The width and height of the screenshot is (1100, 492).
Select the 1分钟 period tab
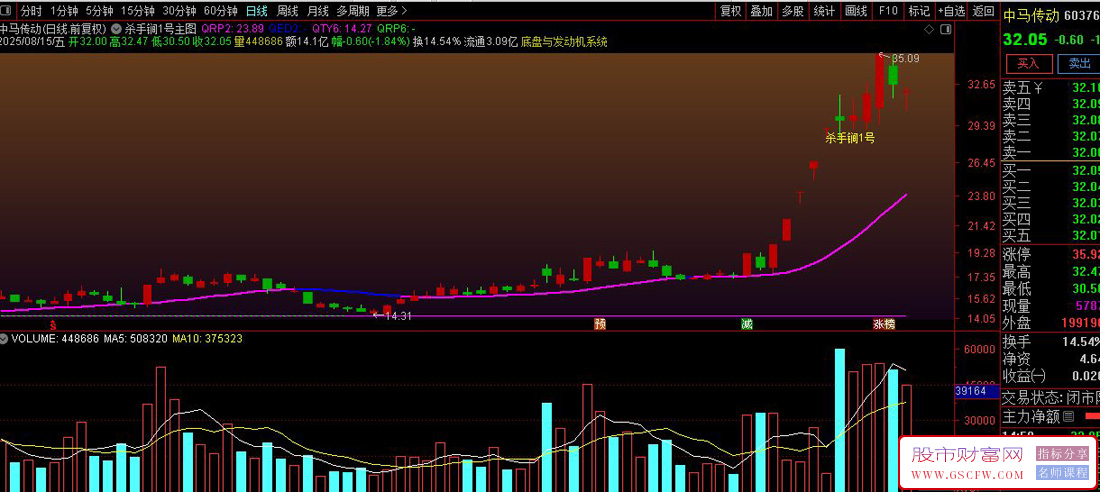click(x=63, y=11)
